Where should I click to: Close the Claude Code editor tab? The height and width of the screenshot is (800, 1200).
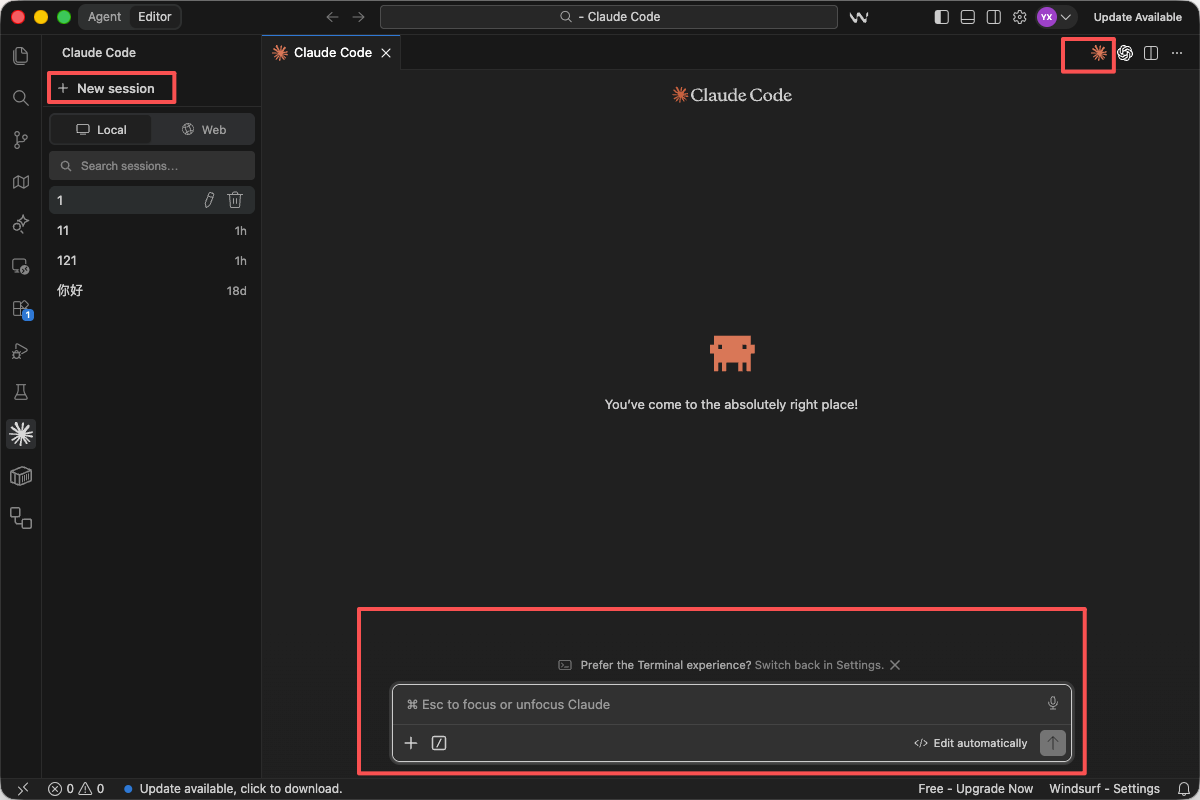[x=386, y=53]
